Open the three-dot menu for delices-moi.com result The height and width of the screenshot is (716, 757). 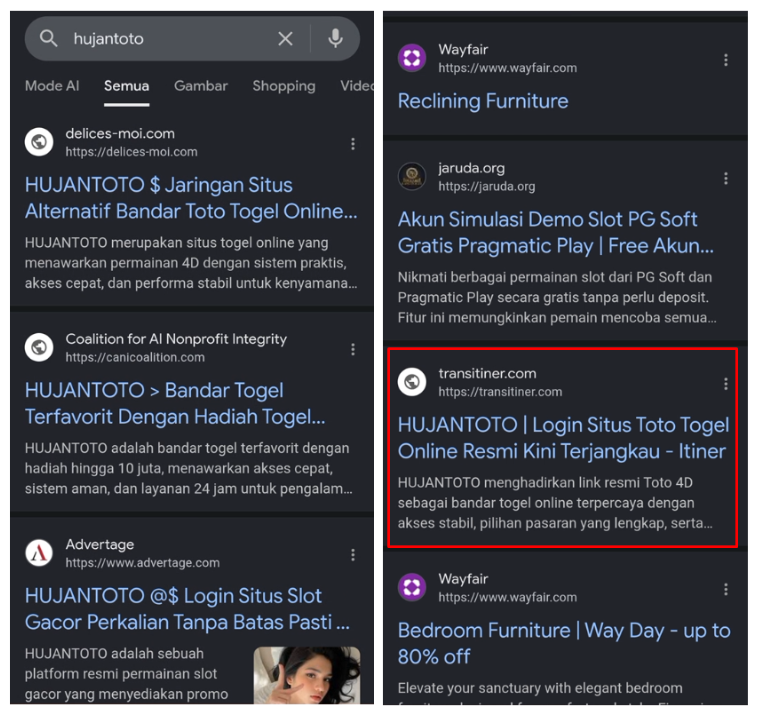pyautogui.click(x=353, y=144)
